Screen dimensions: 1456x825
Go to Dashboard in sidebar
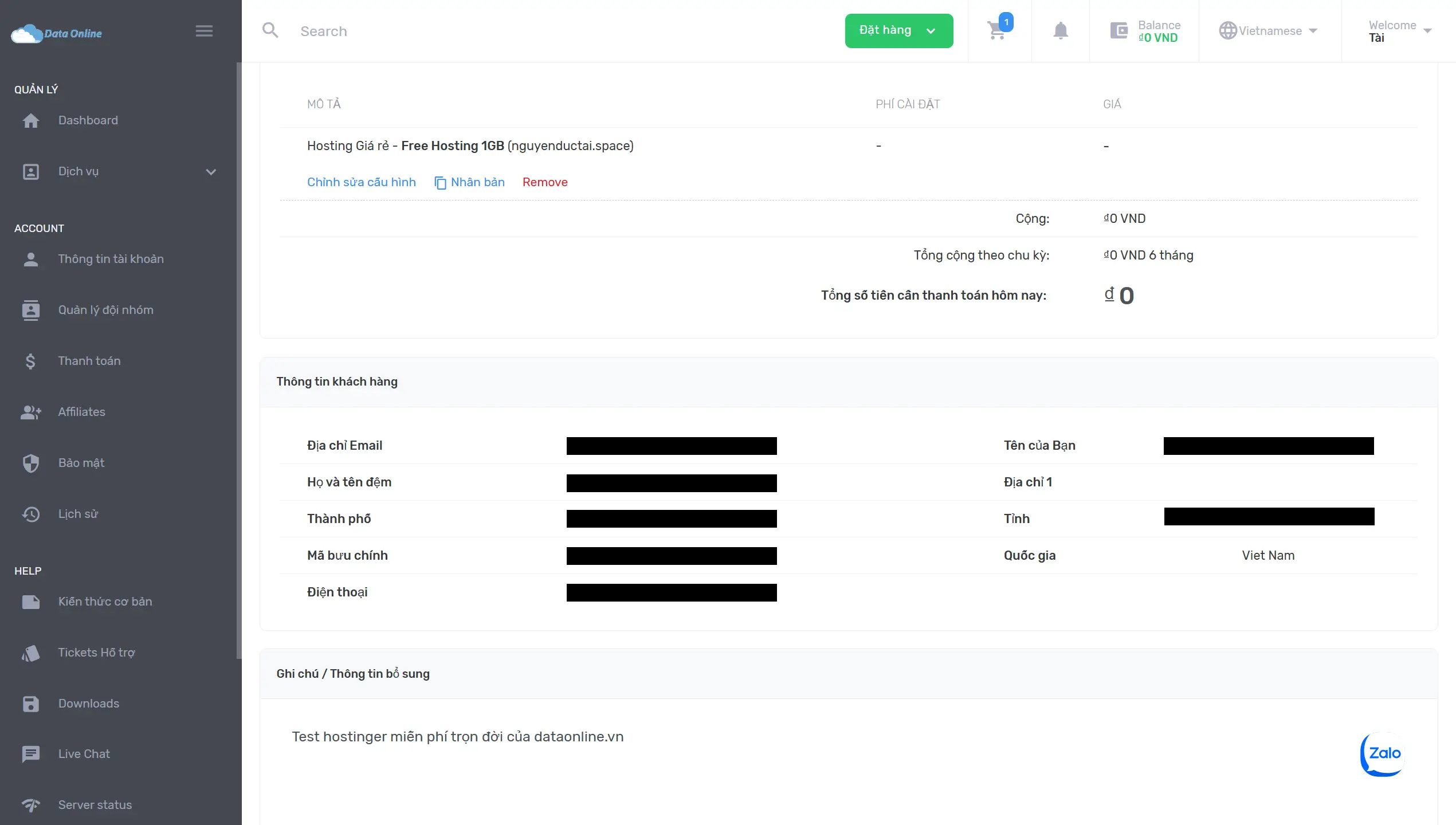tap(88, 120)
